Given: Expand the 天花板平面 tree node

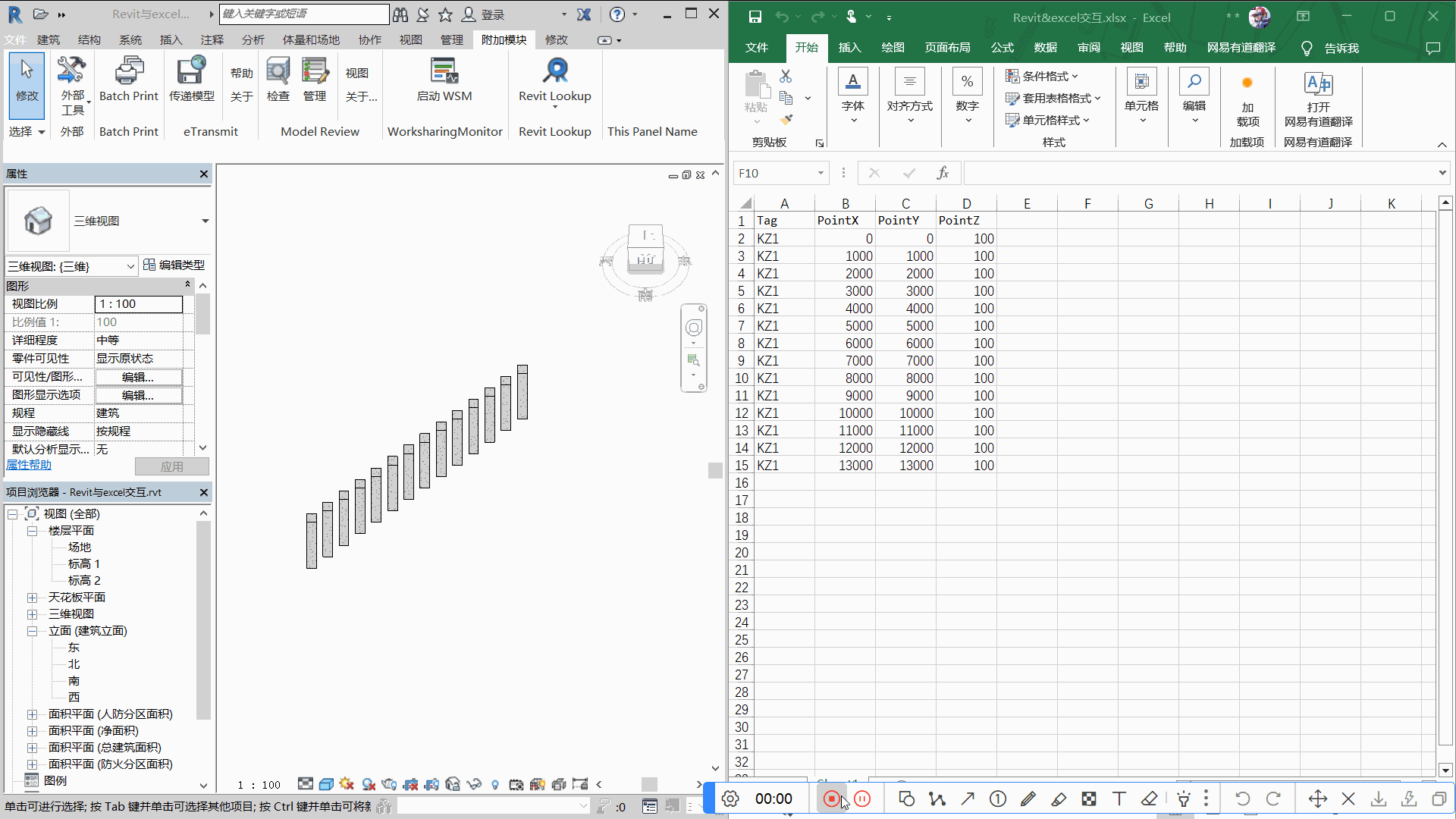Looking at the screenshot, I should [x=33, y=598].
